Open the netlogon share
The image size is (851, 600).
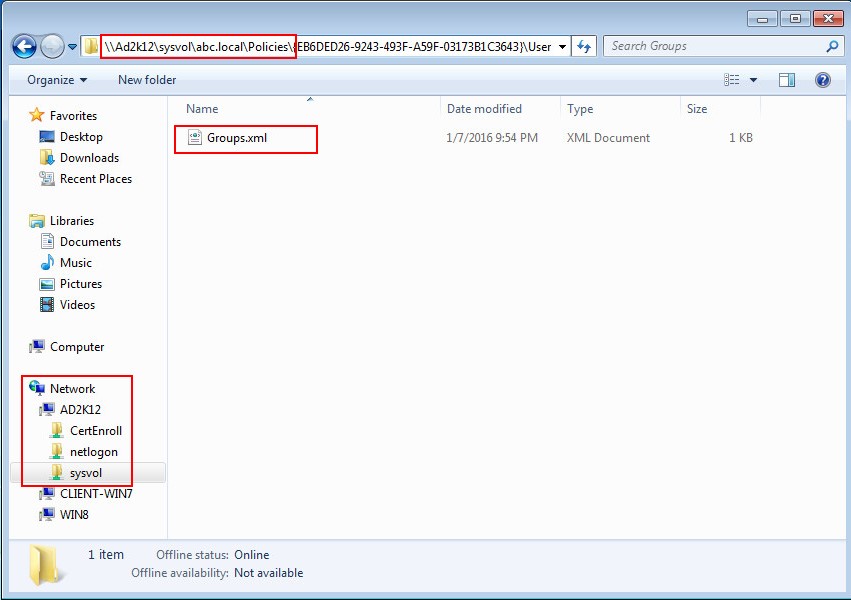click(x=94, y=452)
